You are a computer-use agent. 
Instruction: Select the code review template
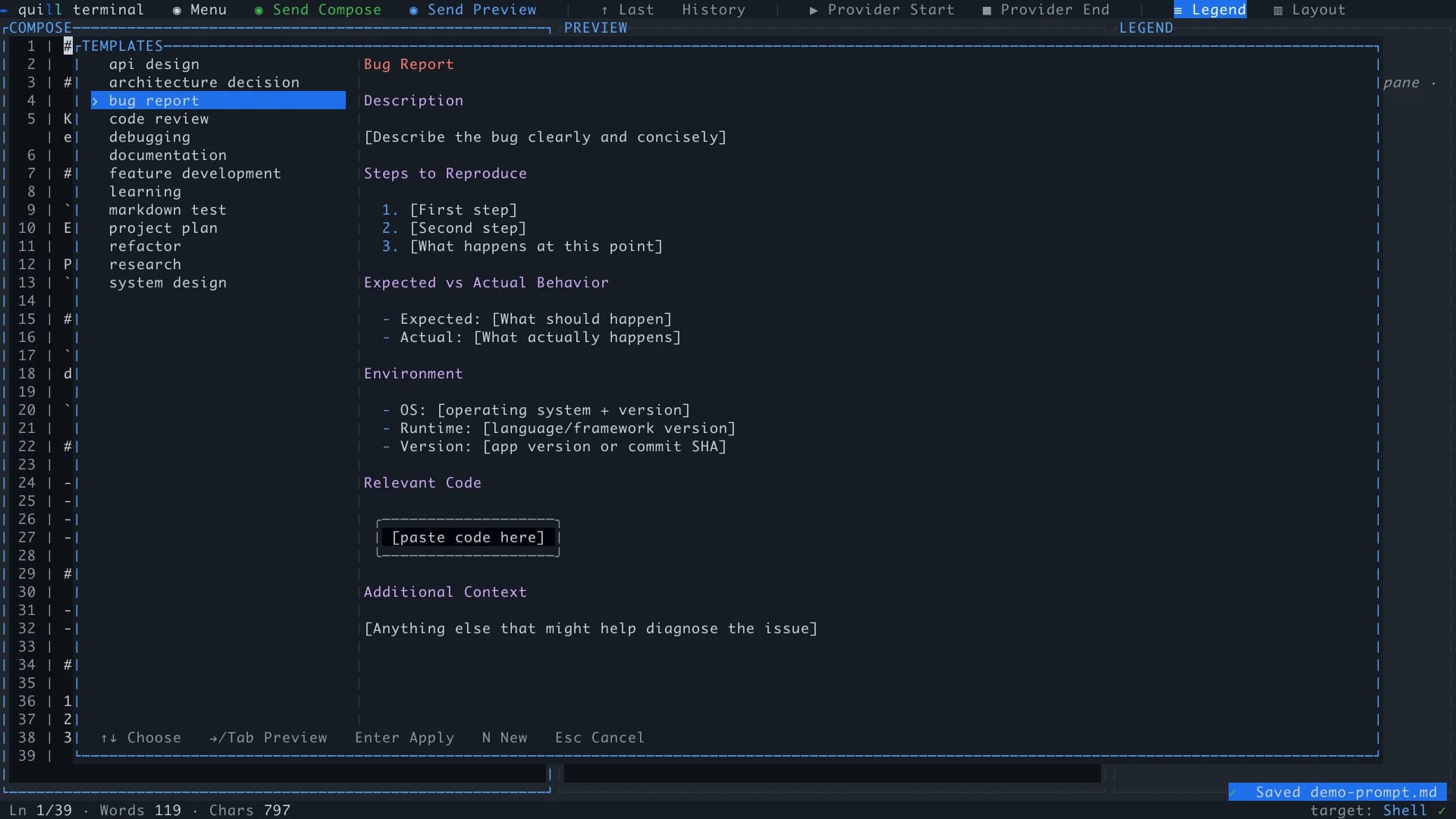(218, 119)
